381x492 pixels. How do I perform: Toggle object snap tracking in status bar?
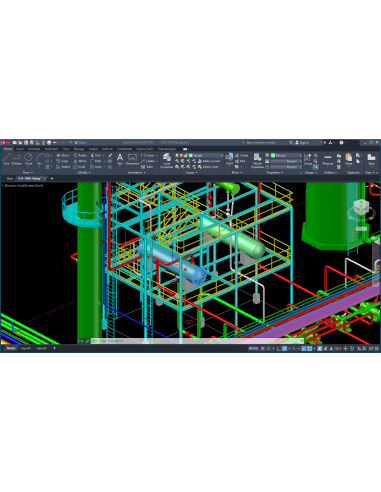[x=304, y=349]
